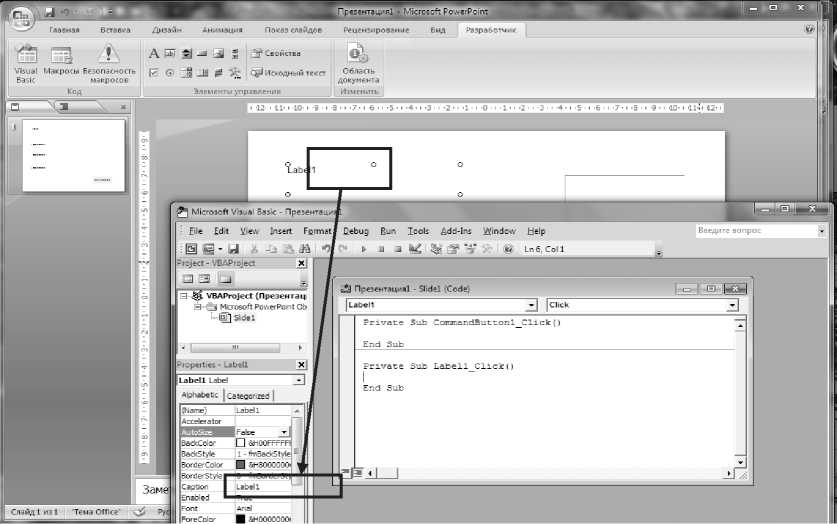Toggle Folders icon in Project pane

pos(225,279)
